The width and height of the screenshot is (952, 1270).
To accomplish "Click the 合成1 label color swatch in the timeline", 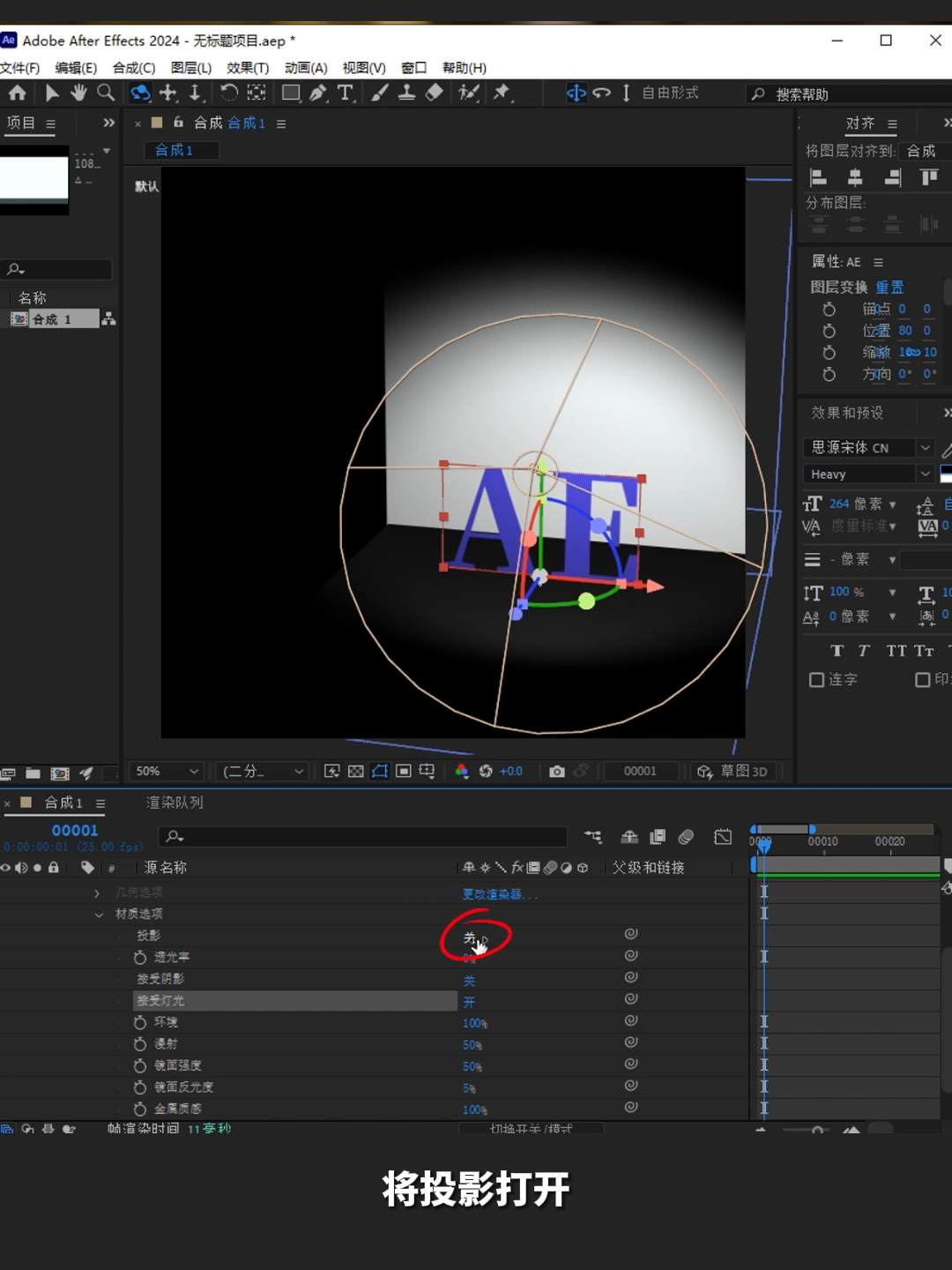I will (26, 803).
